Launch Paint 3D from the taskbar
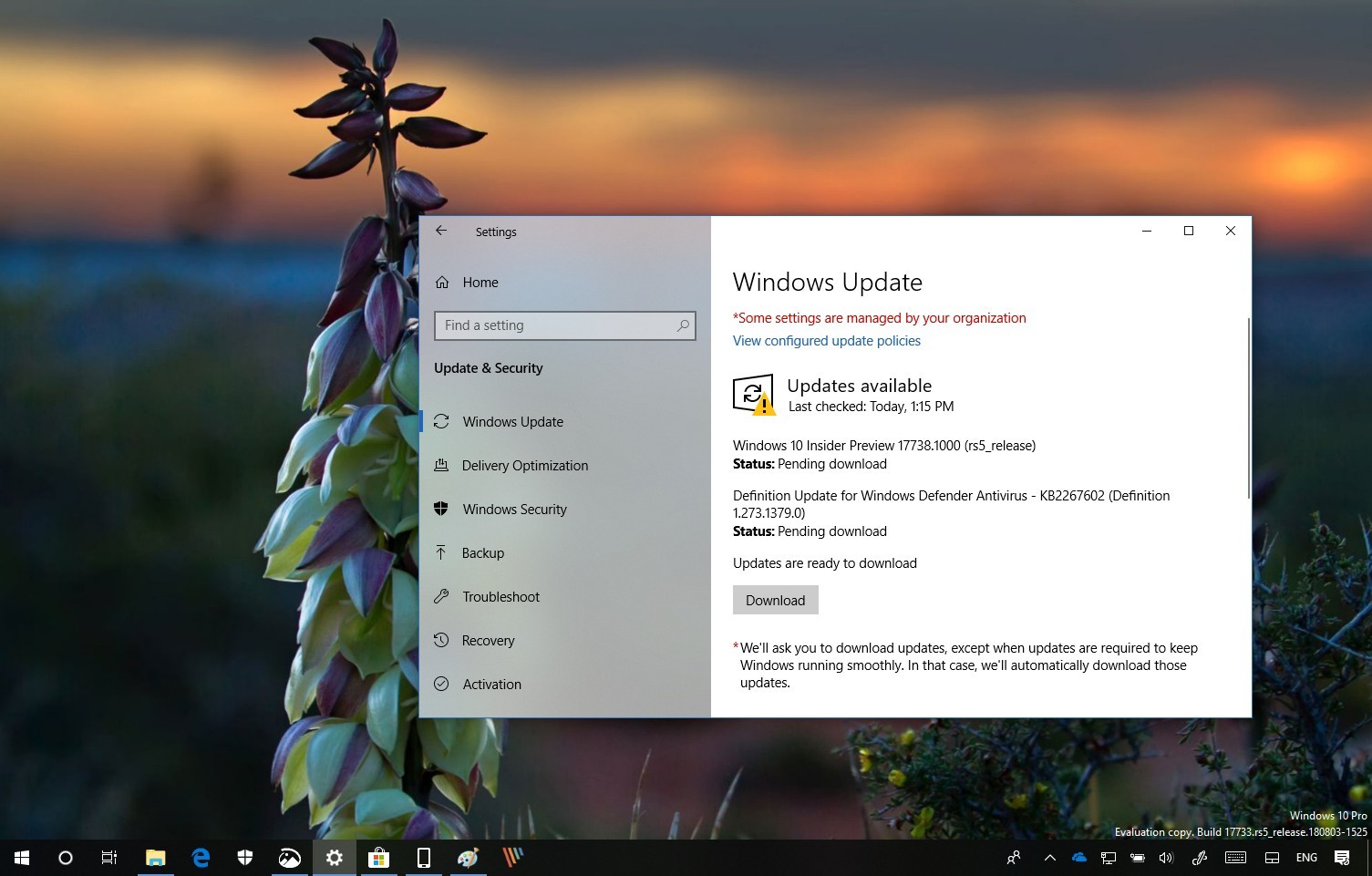This screenshot has width=1372, height=876. tap(469, 857)
